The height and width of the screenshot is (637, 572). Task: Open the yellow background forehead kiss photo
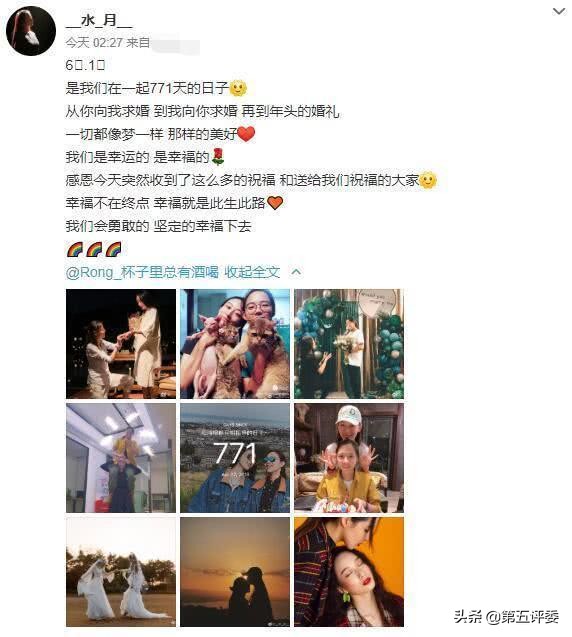(349, 572)
